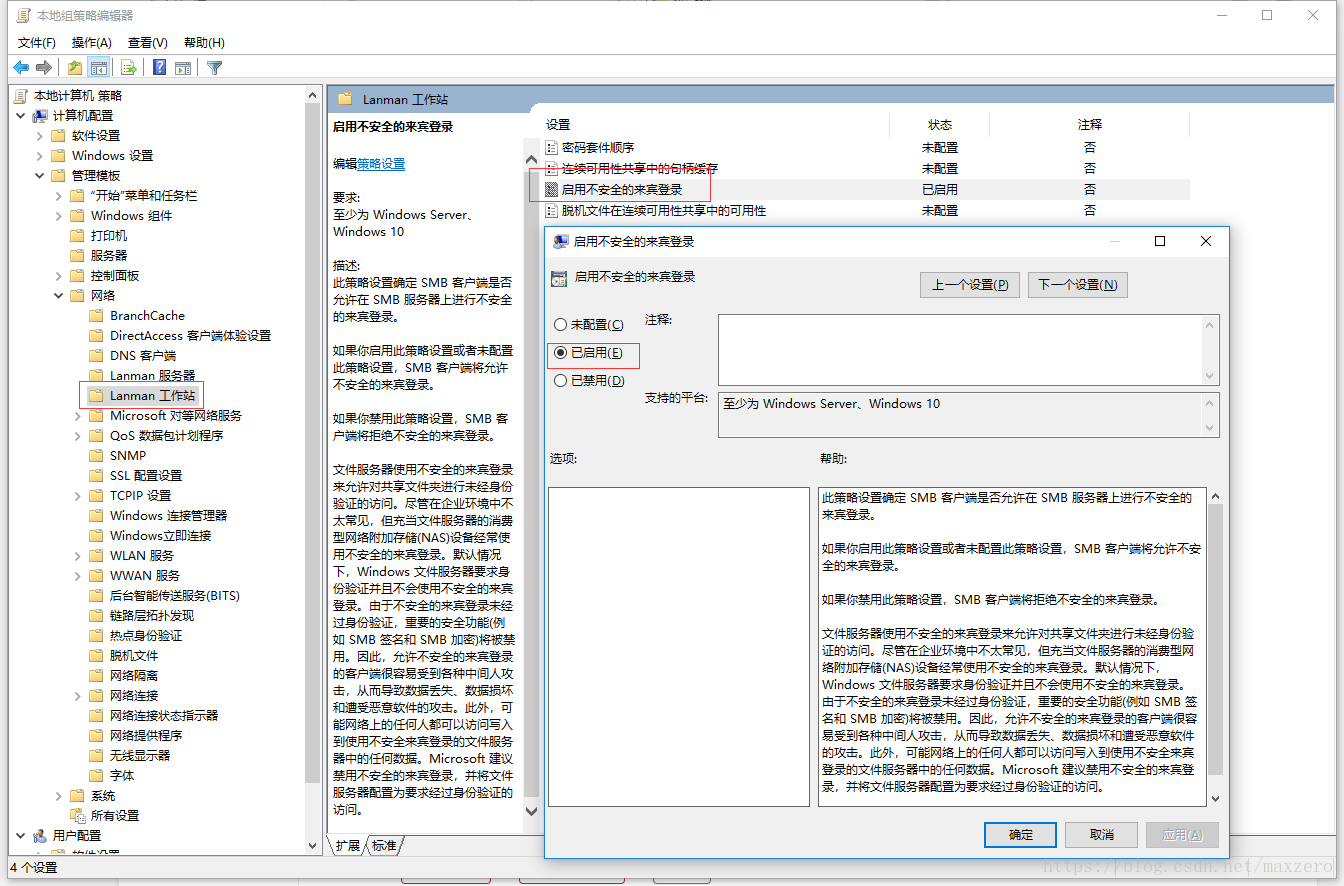This screenshot has height=886, width=1344.
Task: Select the 已禁用 radio button
Action: (x=560, y=380)
